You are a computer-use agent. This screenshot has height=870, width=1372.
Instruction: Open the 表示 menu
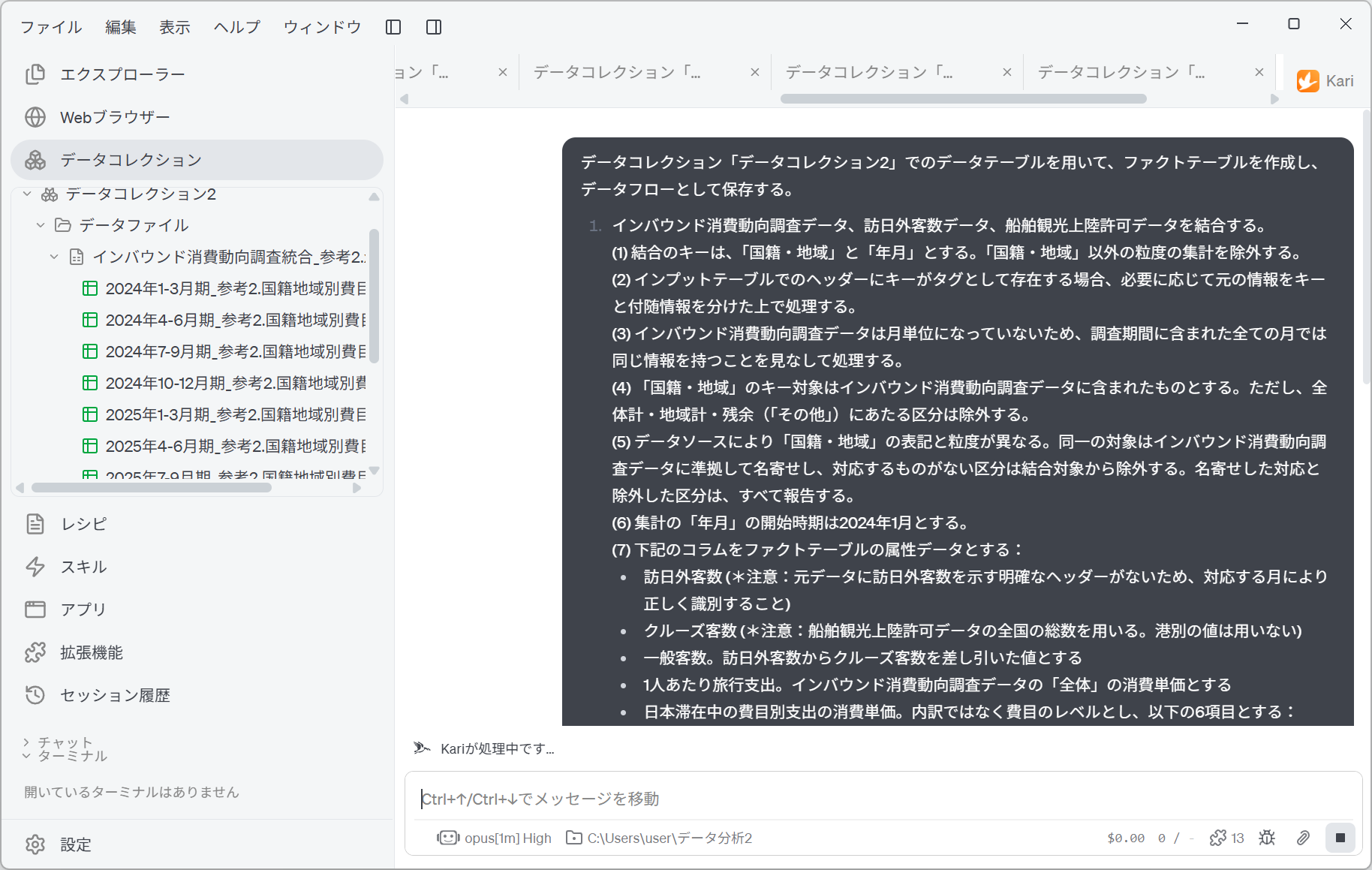click(175, 27)
